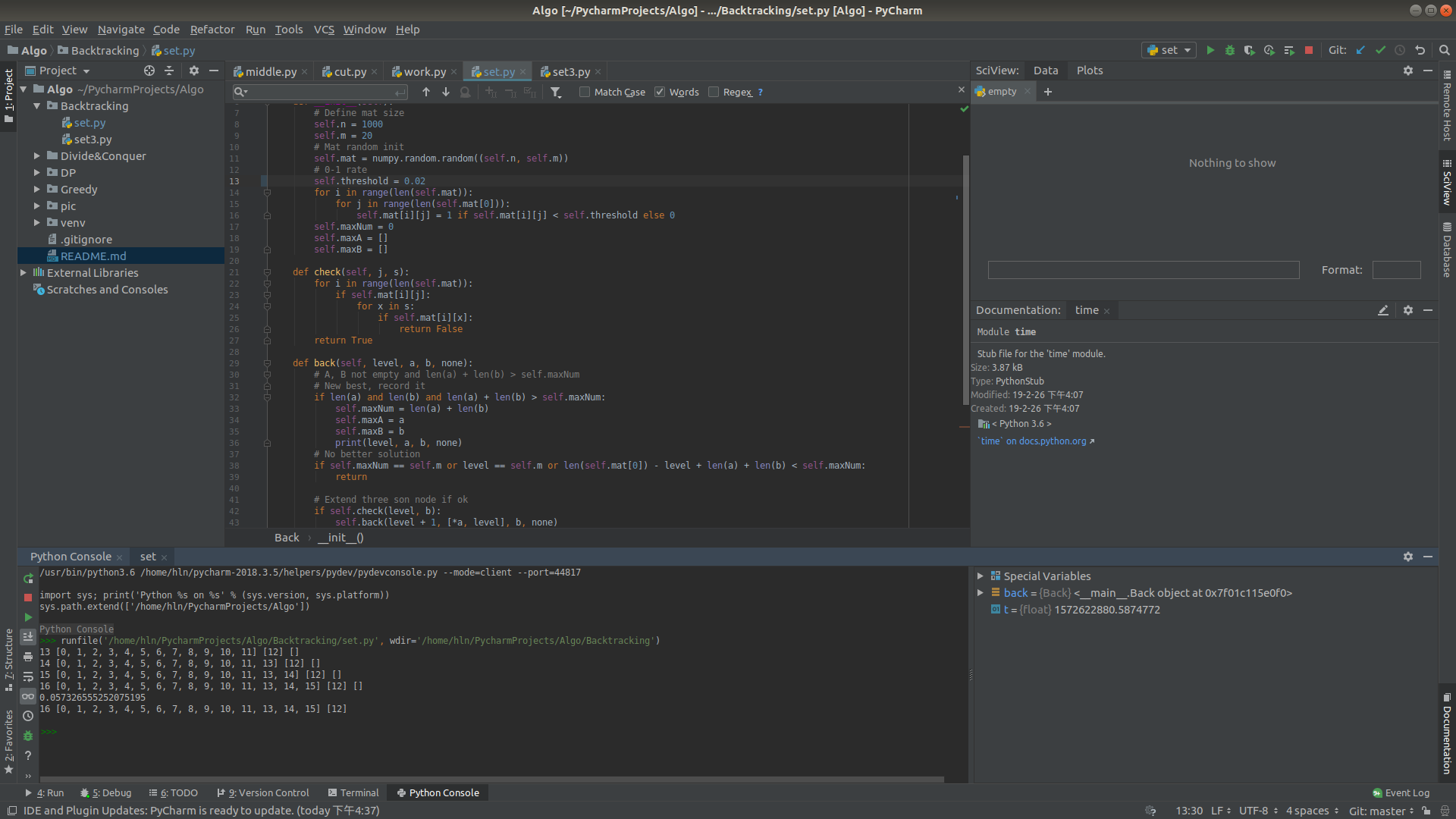Screen dimensions: 1456x819
Task: Click the locate-file target icon in Project panel
Action: (x=149, y=71)
